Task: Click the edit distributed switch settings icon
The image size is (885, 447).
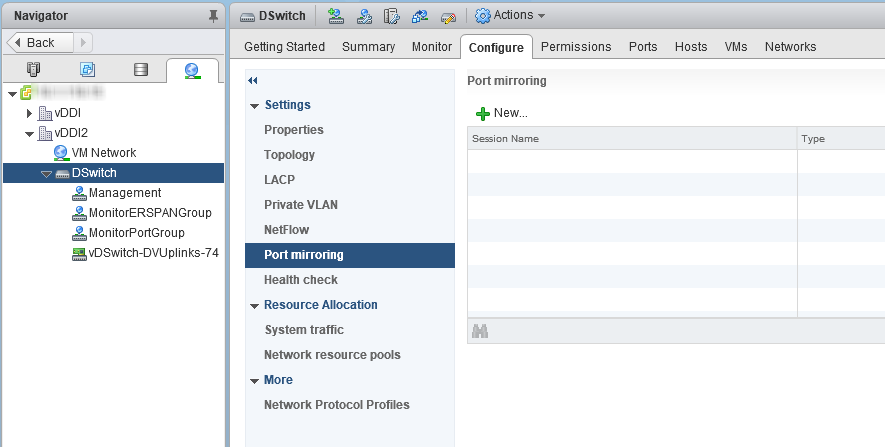Action: click(392, 15)
